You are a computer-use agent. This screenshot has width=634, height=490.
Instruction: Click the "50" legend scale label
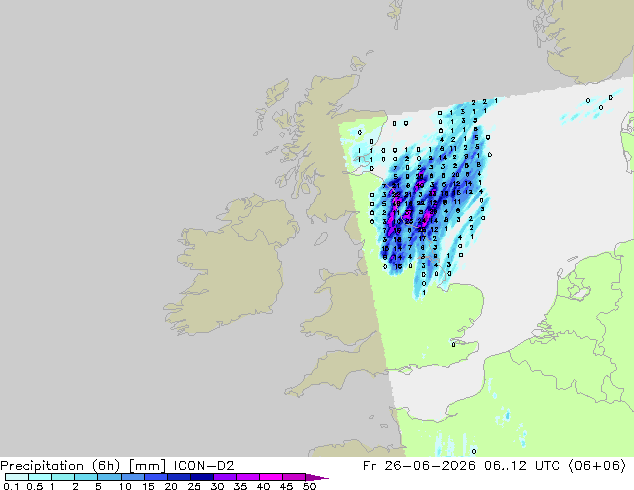310,486
